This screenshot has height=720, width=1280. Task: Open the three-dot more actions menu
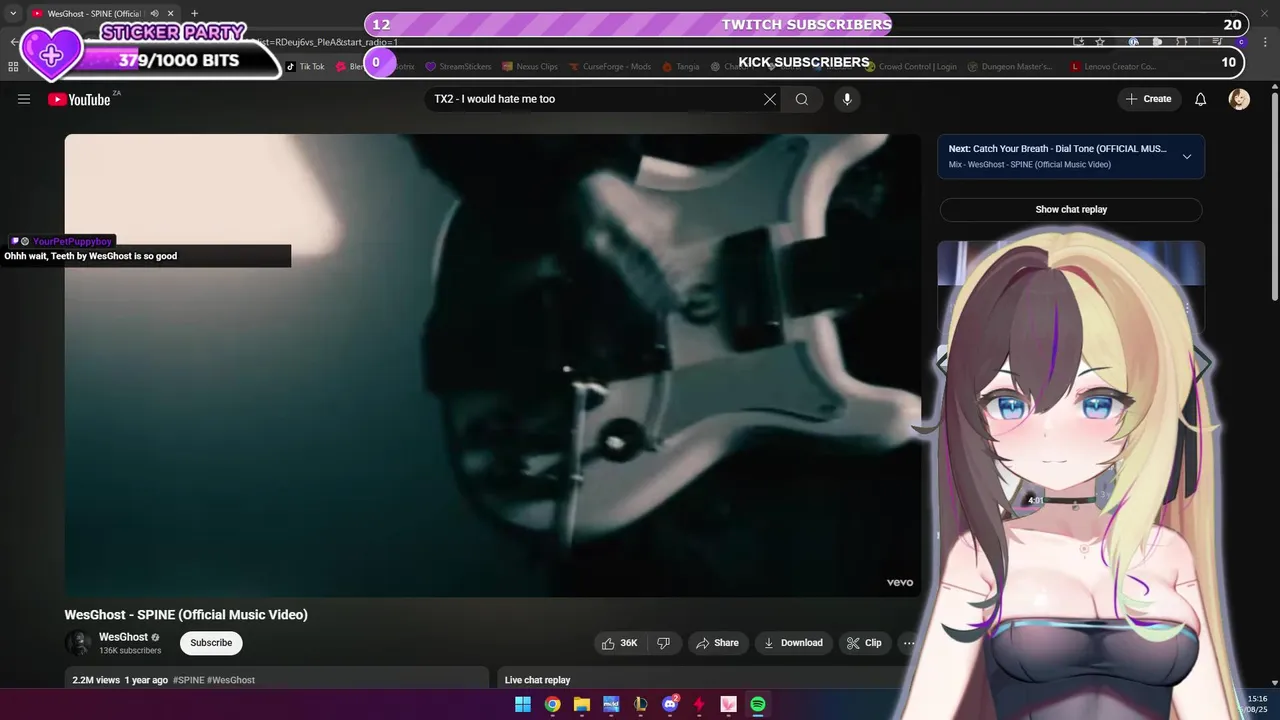coord(908,643)
